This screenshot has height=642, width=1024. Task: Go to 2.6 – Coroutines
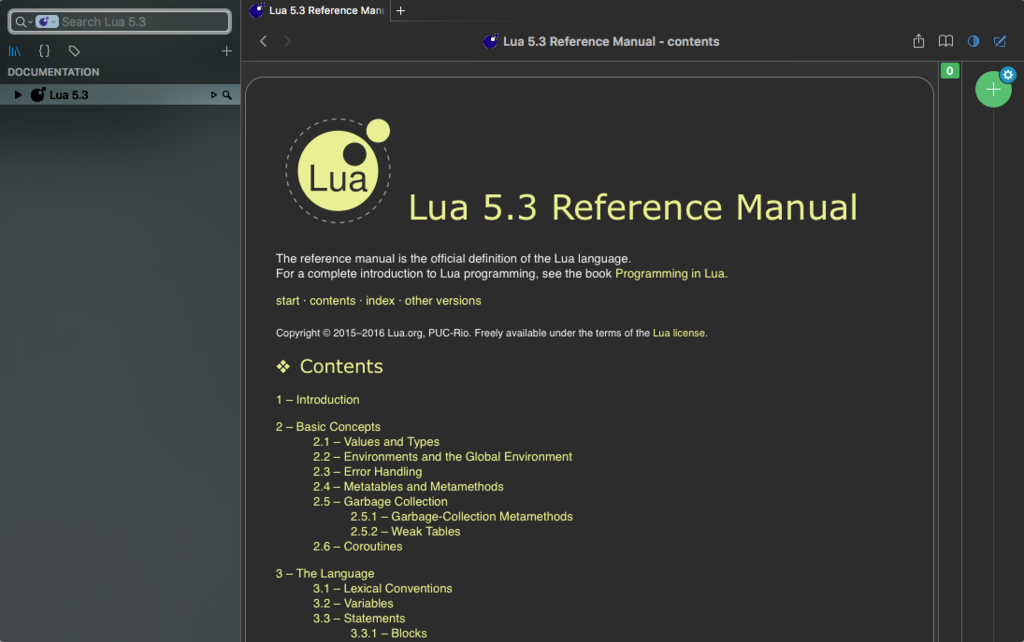357,547
